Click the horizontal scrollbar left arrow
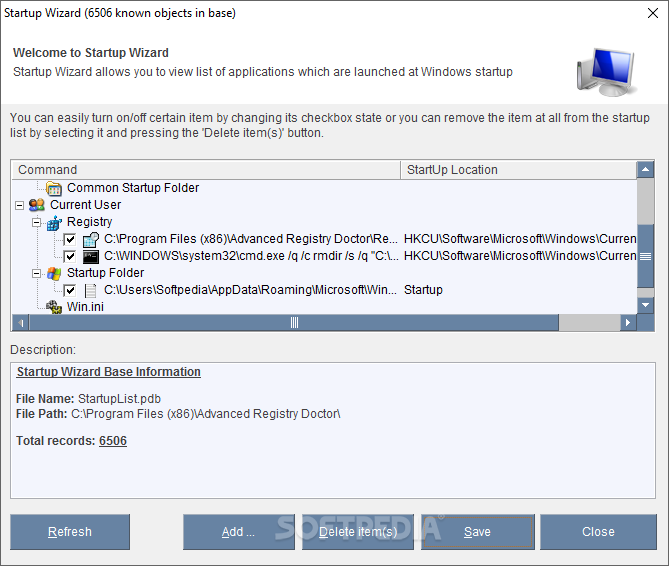The image size is (669, 566). (20, 322)
